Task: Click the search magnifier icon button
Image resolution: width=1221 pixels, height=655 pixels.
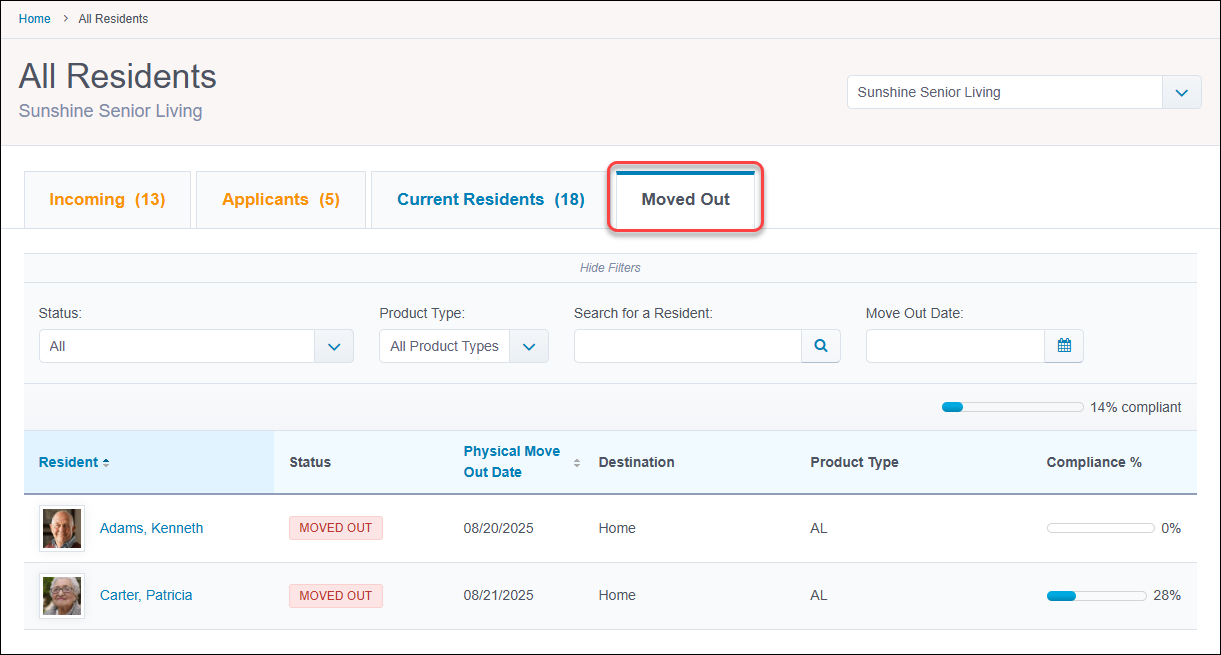Action: click(821, 346)
